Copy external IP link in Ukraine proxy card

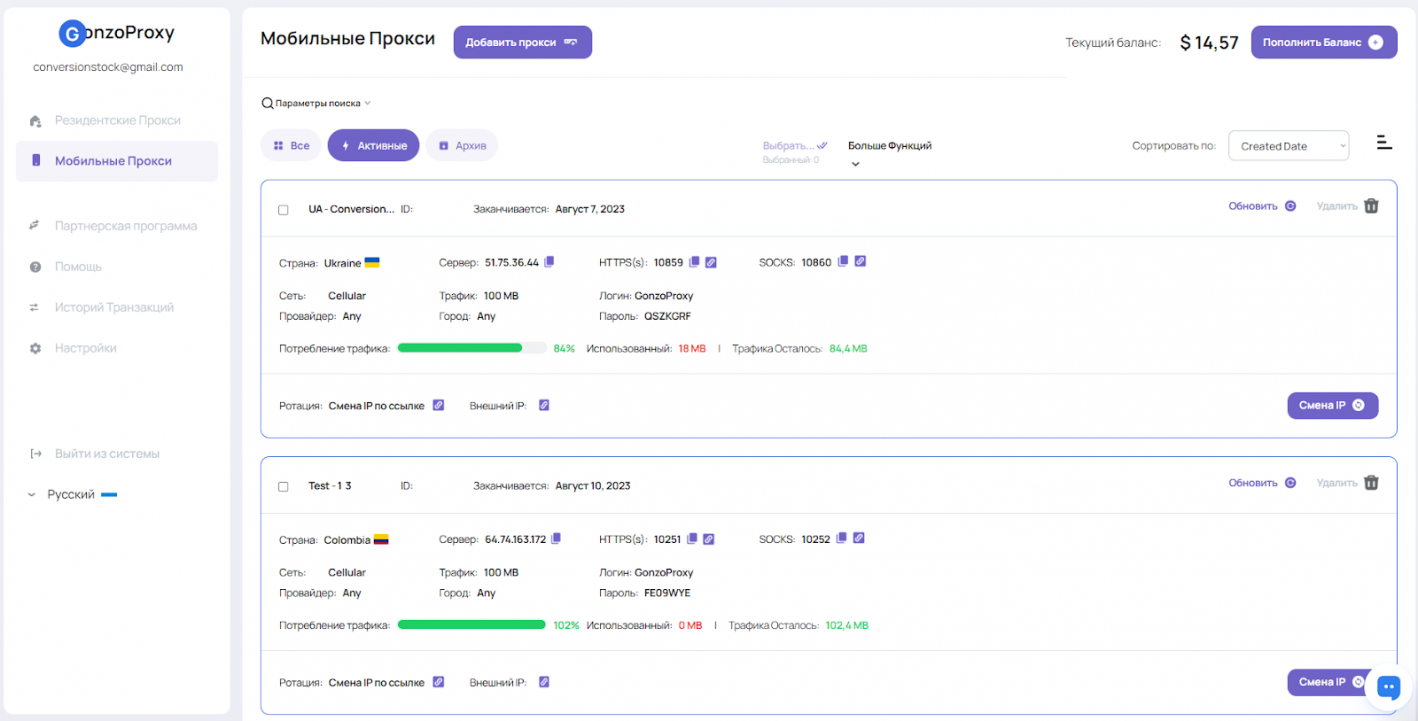click(x=544, y=405)
